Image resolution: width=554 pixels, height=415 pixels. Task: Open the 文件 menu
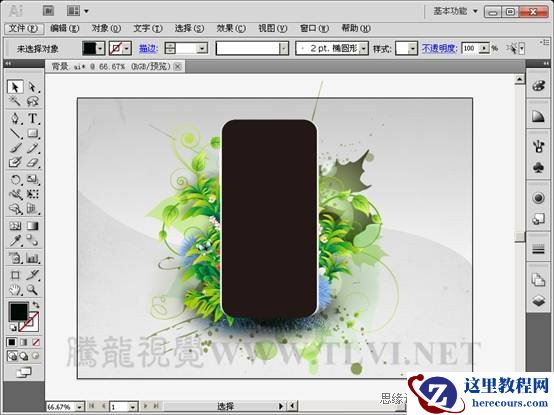(24, 28)
